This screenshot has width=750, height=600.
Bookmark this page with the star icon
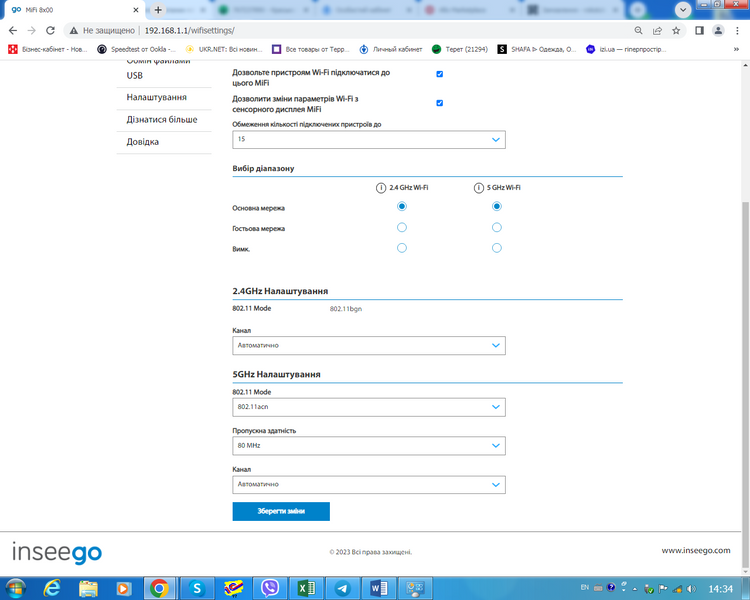(676, 31)
